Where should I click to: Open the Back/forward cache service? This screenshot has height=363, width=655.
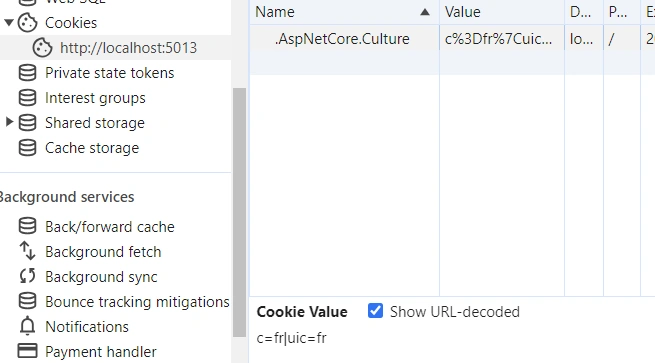(x=110, y=227)
